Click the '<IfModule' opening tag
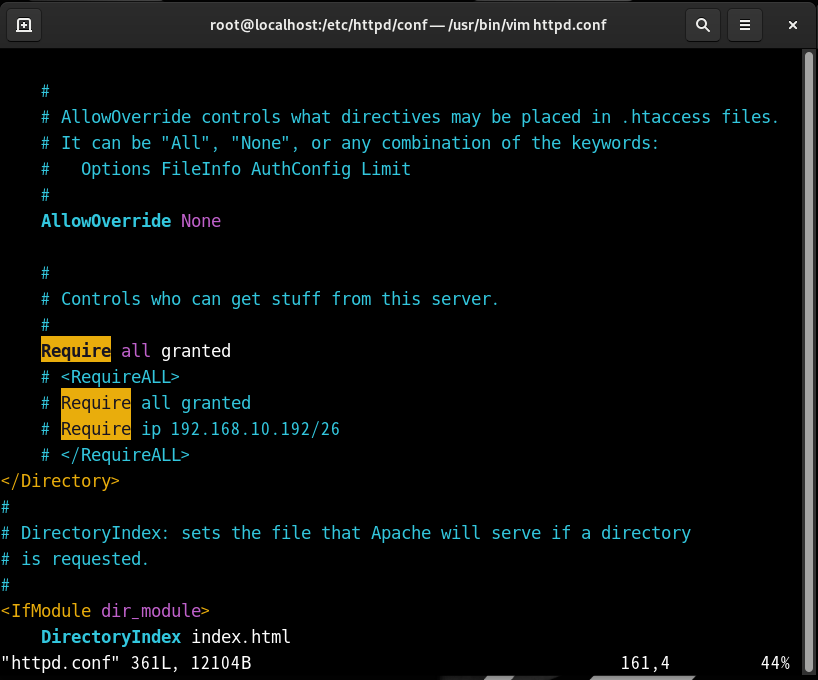The height and width of the screenshot is (680, 818). coord(46,611)
